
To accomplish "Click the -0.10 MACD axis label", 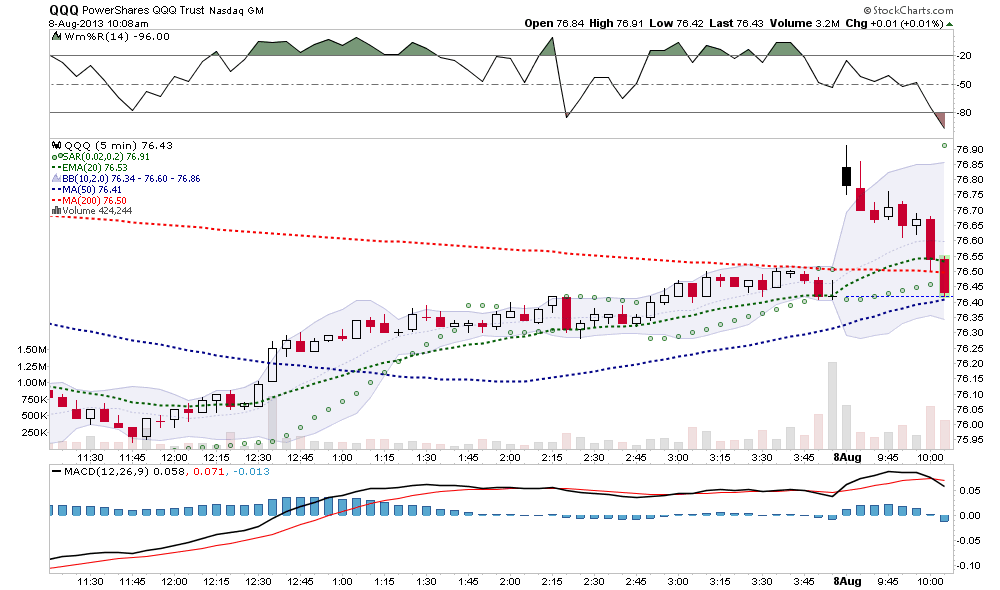I will 968,566.
